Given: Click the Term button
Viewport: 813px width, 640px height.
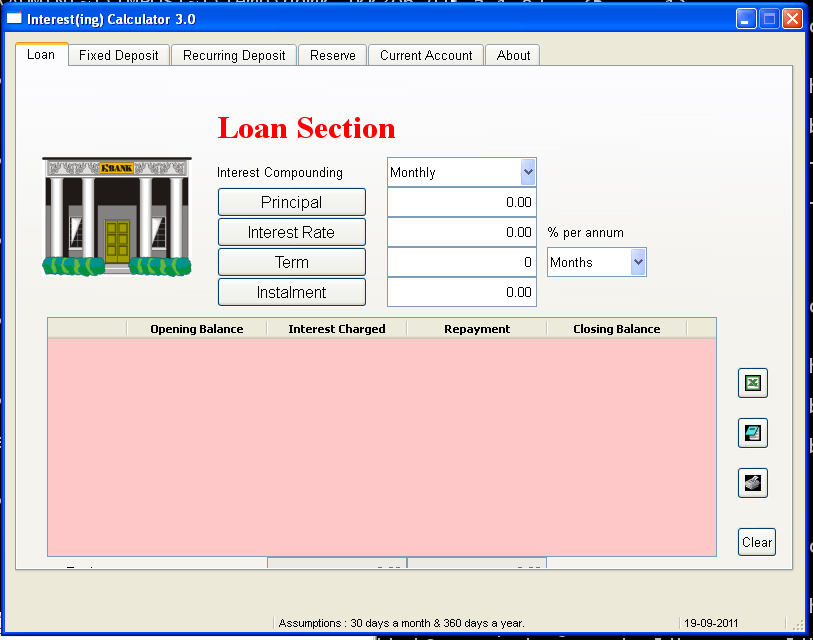Looking at the screenshot, I should 291,262.
